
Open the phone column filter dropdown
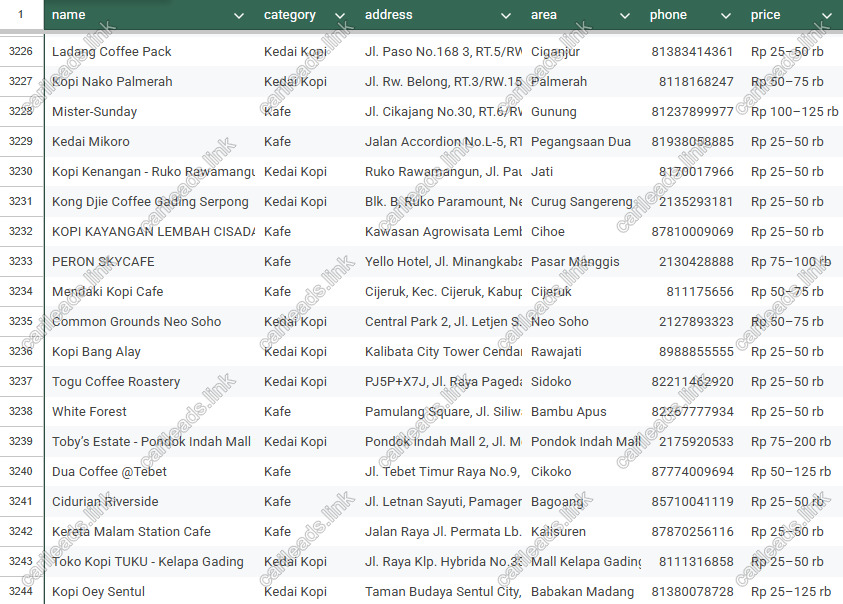pyautogui.click(x=726, y=16)
